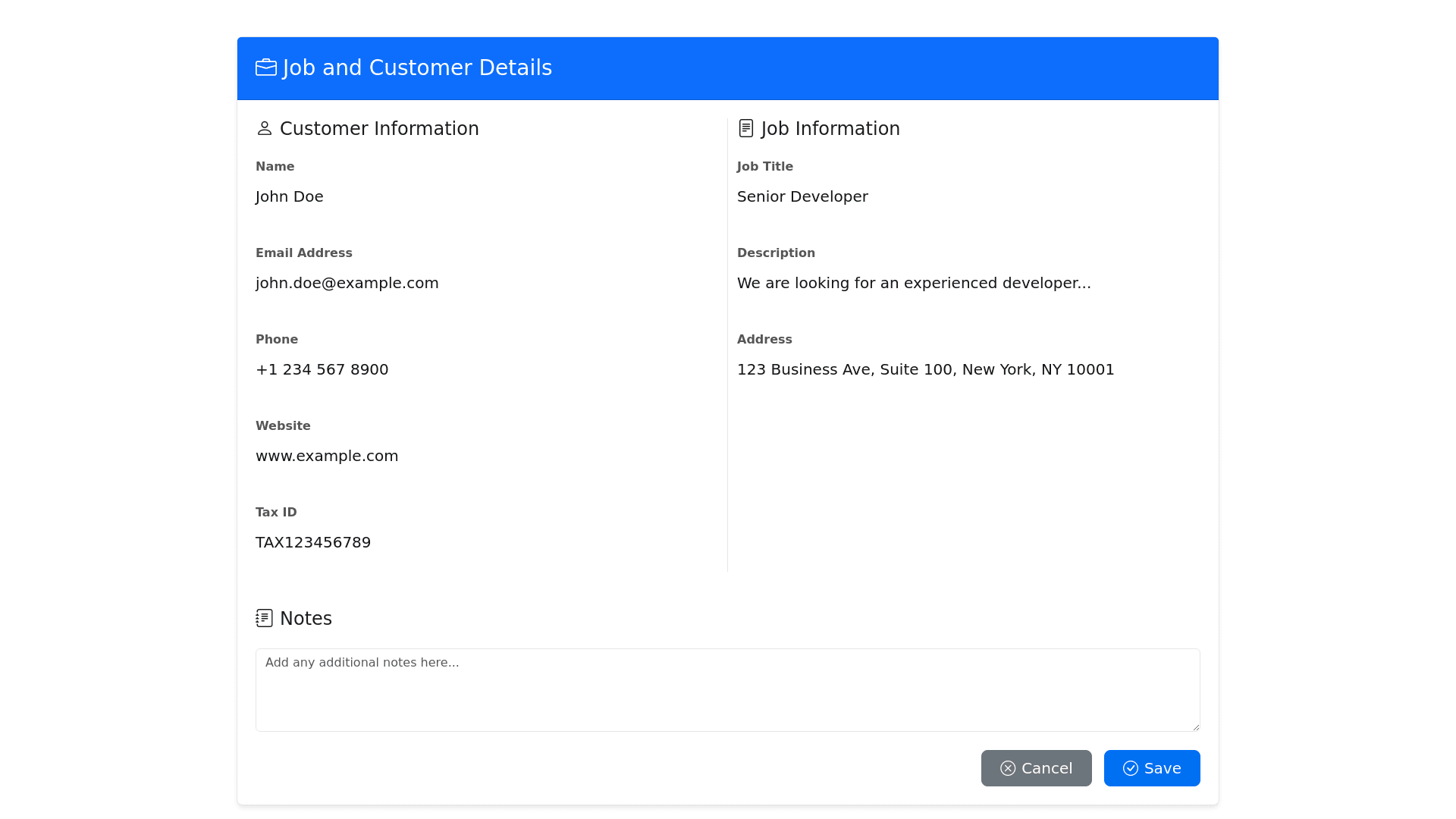This screenshot has width=1456, height=819.
Task: Click the journal icon beside Notes
Action: pos(264,619)
